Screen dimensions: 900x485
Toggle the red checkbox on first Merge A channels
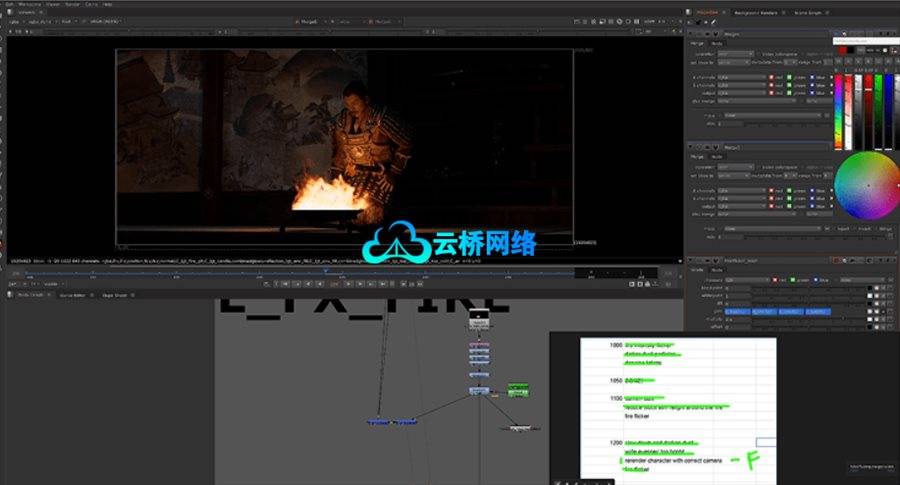773,76
